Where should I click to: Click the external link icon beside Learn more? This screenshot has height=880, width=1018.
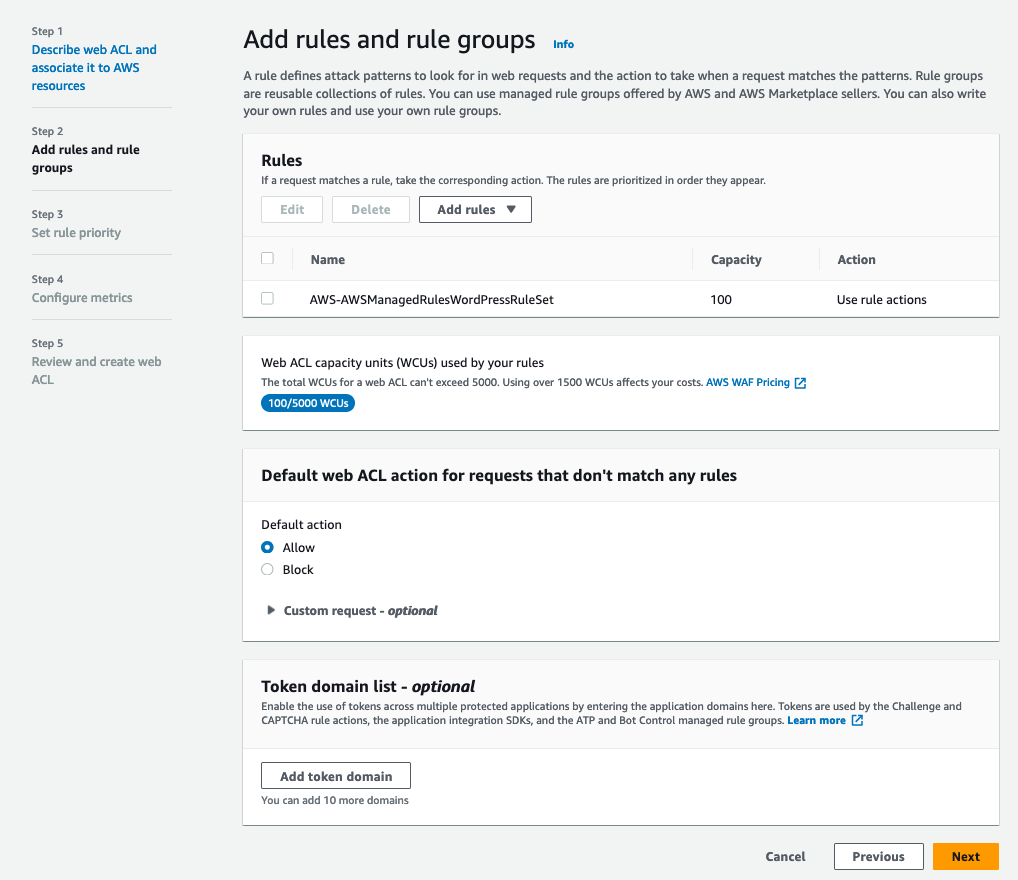(857, 721)
